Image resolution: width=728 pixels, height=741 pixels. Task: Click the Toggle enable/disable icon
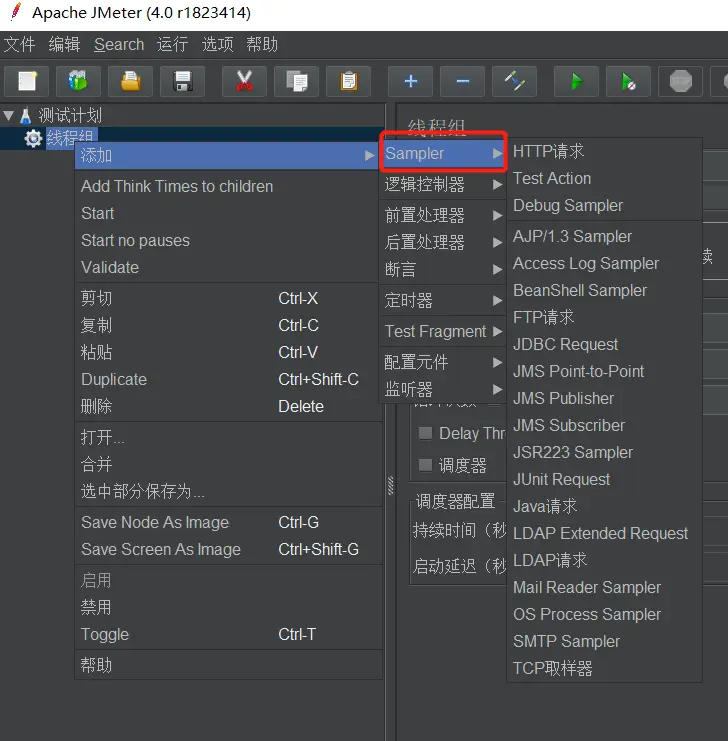pyautogui.click(x=515, y=81)
